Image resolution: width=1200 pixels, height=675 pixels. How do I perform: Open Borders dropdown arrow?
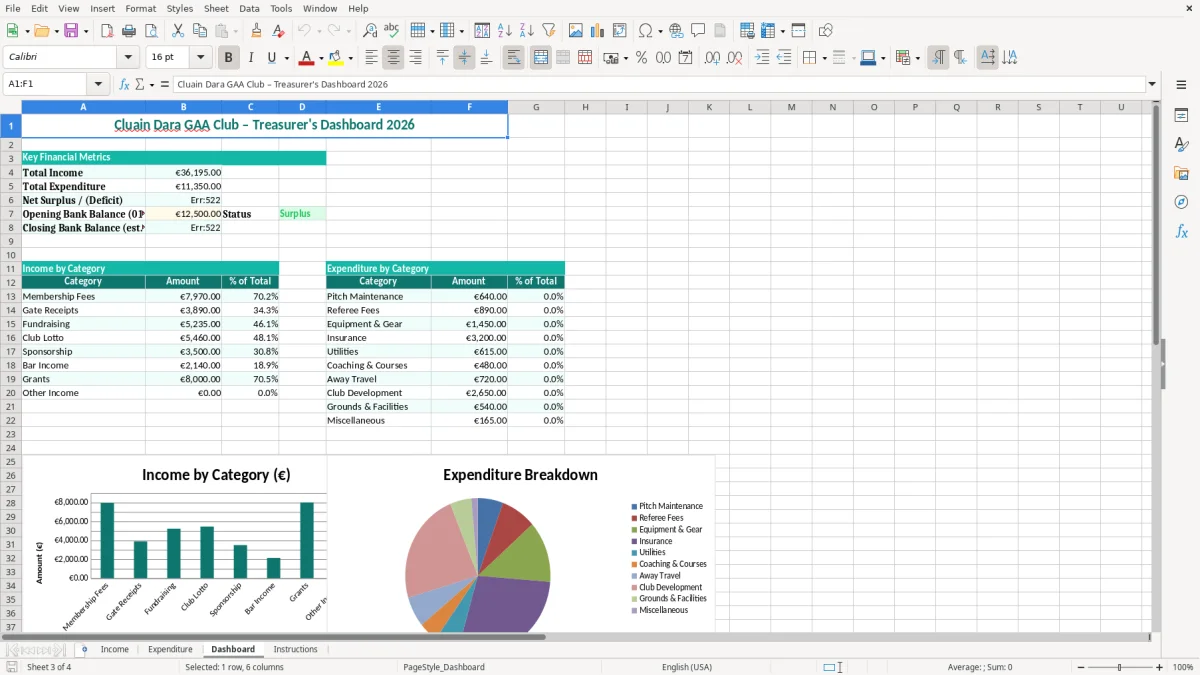click(x=823, y=58)
